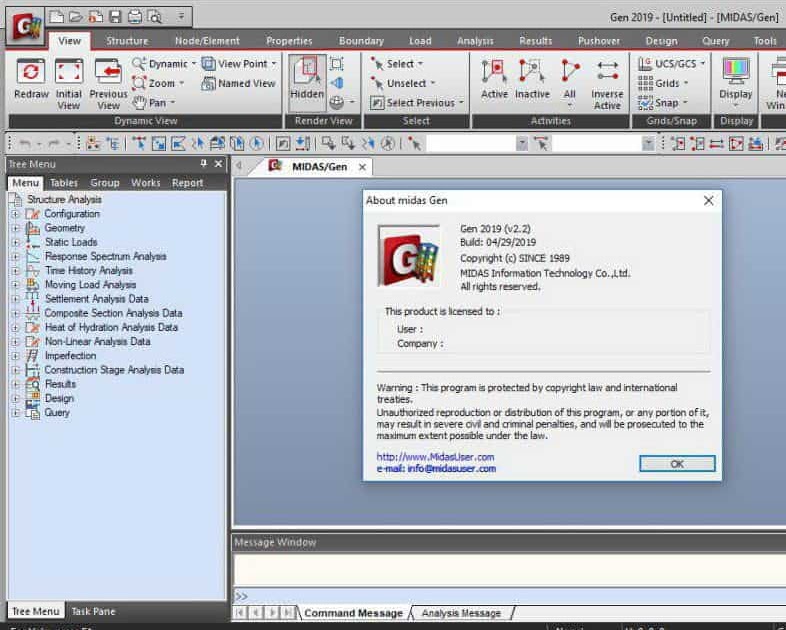Open the Grids dropdown
Image resolution: width=786 pixels, height=630 pixels.
[x=686, y=83]
